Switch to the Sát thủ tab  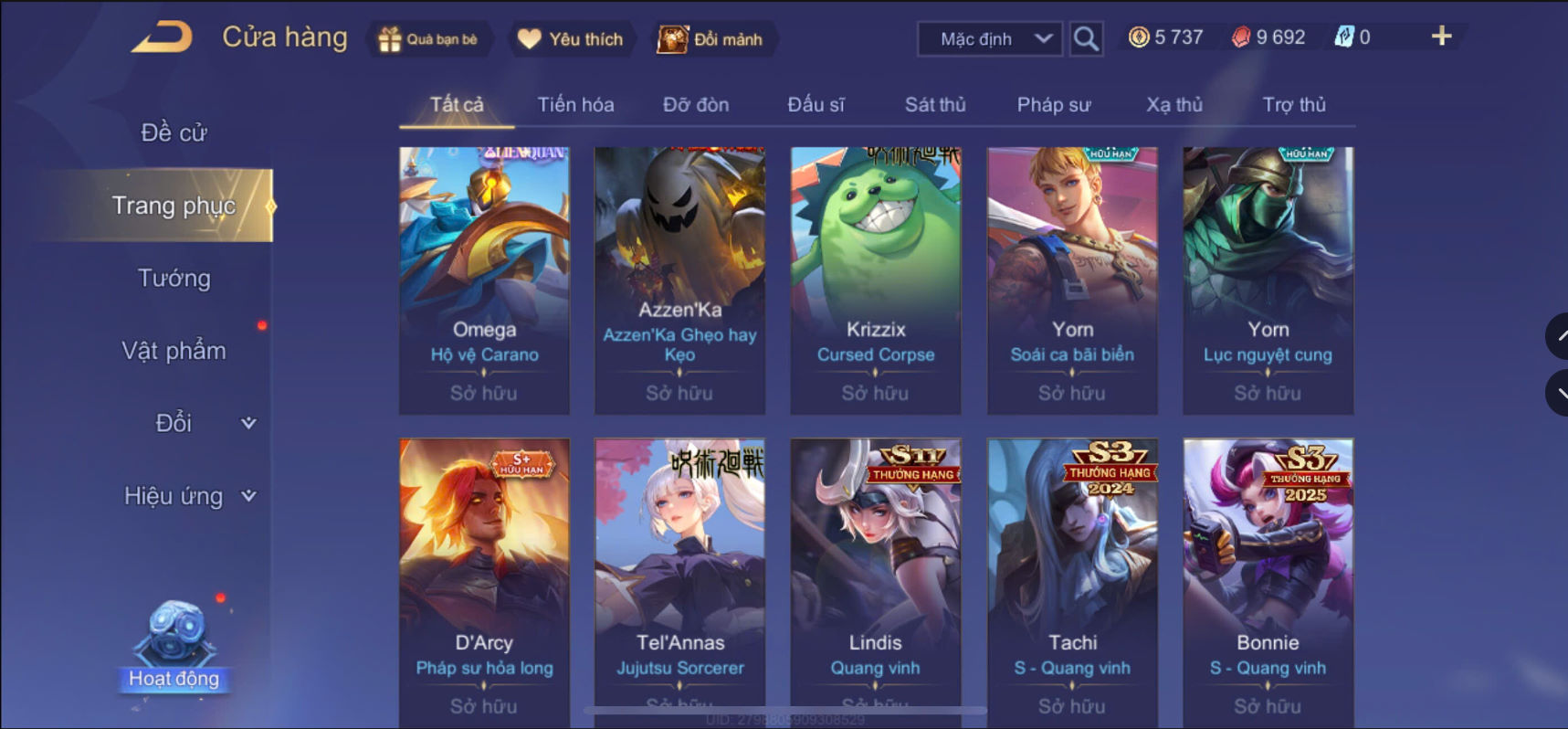[x=935, y=105]
